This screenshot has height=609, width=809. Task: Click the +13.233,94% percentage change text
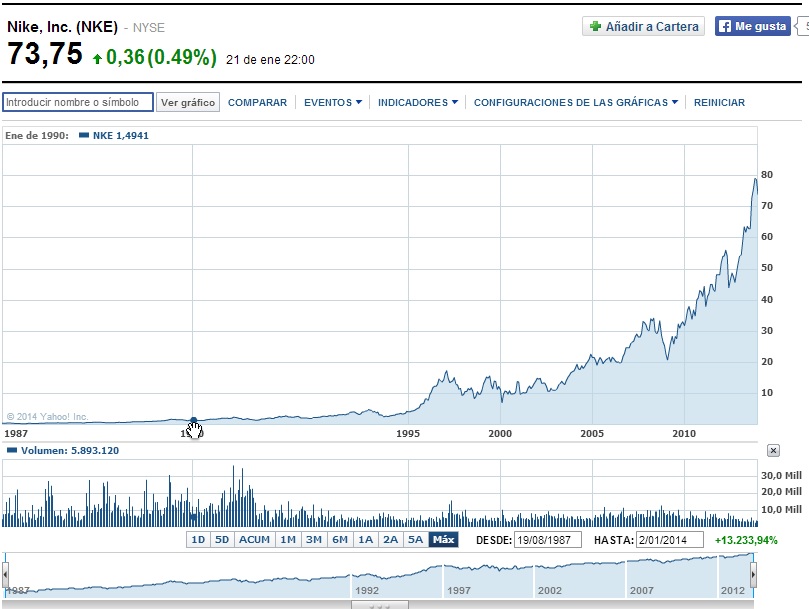[746, 540]
